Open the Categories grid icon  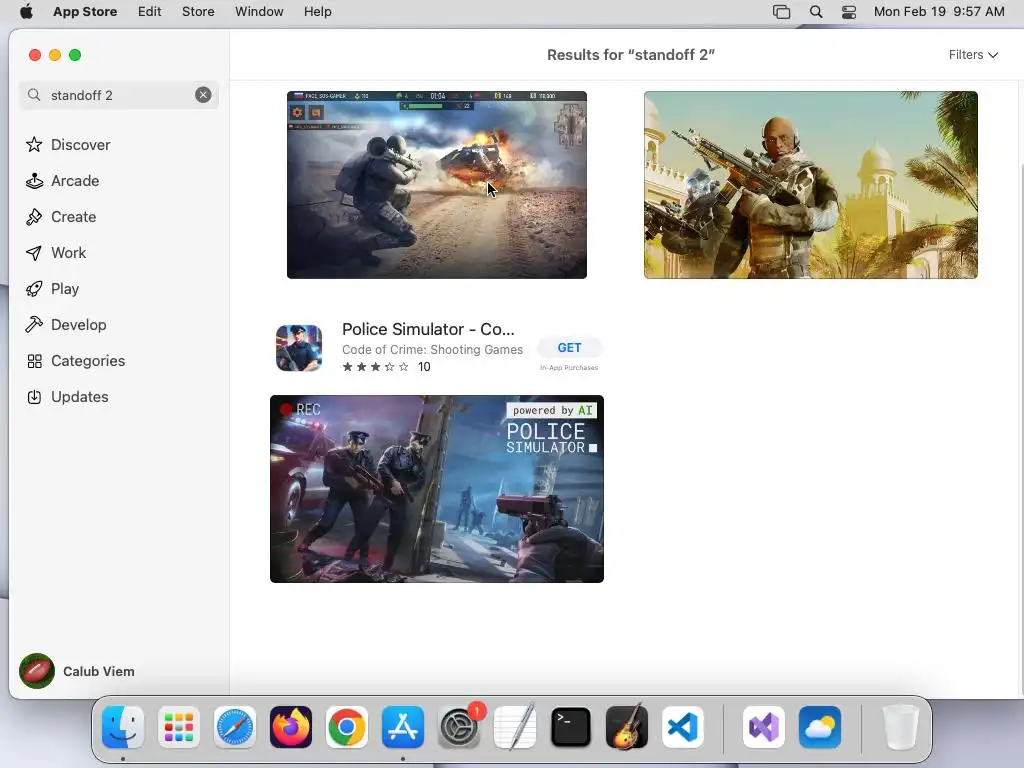click(34, 361)
